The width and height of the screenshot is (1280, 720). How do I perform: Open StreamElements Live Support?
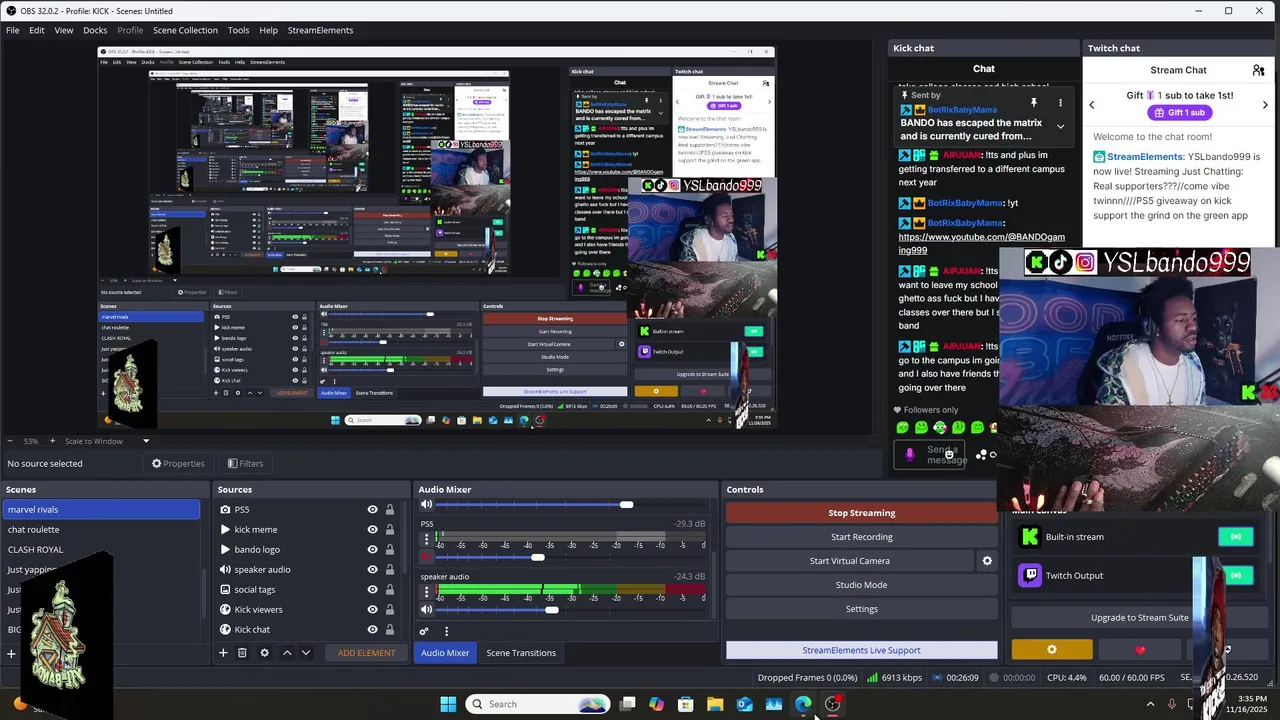click(x=862, y=650)
